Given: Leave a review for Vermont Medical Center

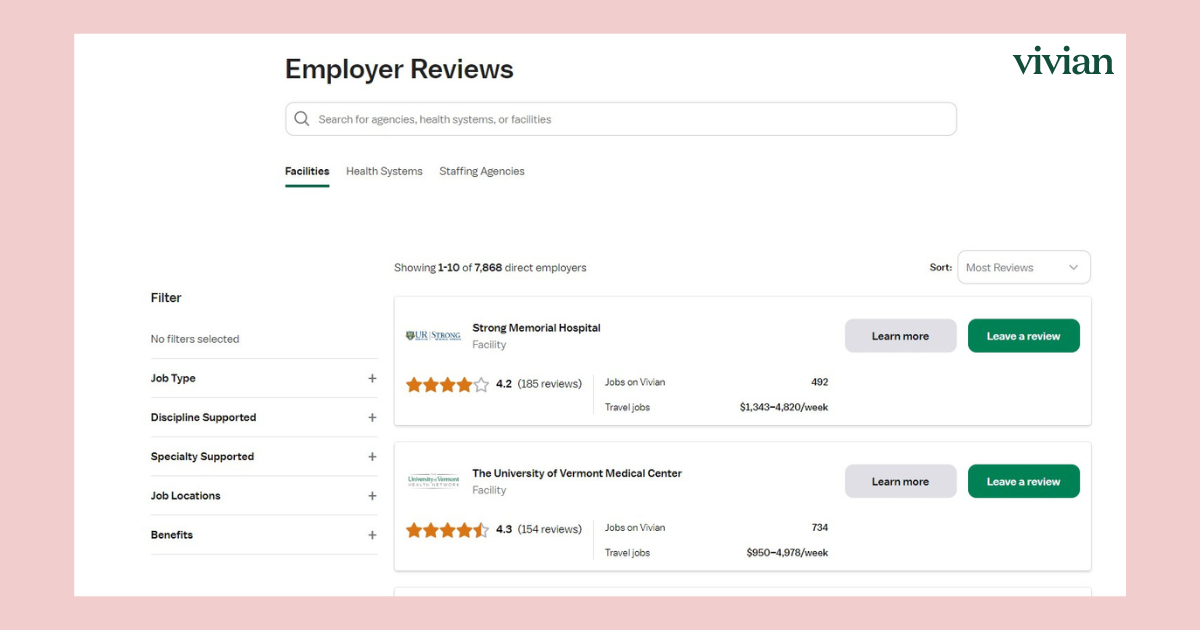Looking at the screenshot, I should [1023, 482].
